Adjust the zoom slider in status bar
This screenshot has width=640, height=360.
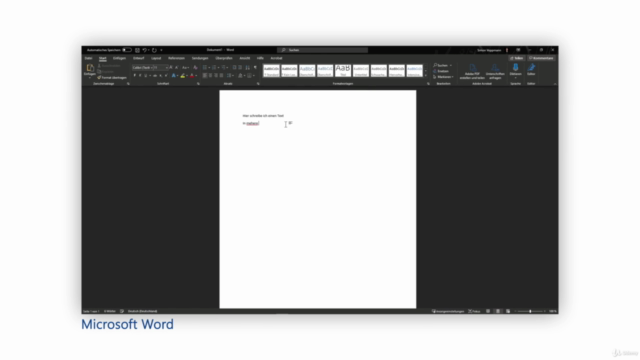pos(530,311)
